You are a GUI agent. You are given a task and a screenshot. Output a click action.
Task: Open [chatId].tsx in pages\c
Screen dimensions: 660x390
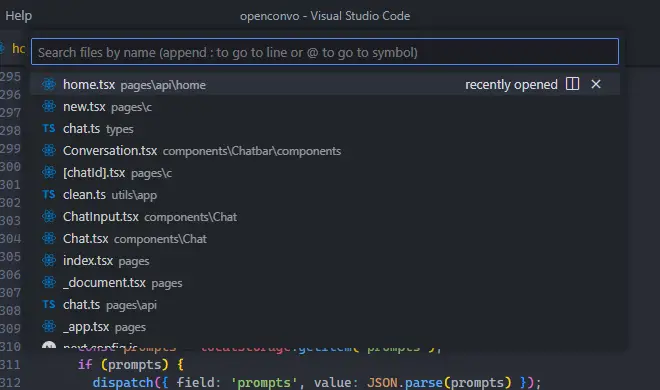(x=325, y=172)
